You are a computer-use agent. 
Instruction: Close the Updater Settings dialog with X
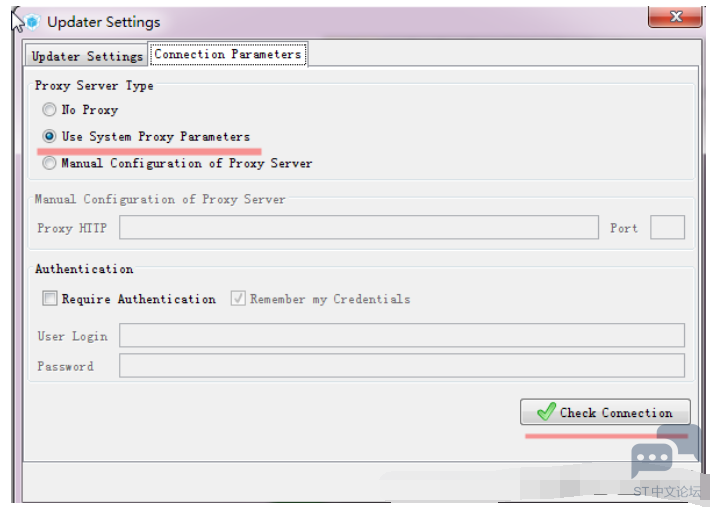tap(676, 17)
